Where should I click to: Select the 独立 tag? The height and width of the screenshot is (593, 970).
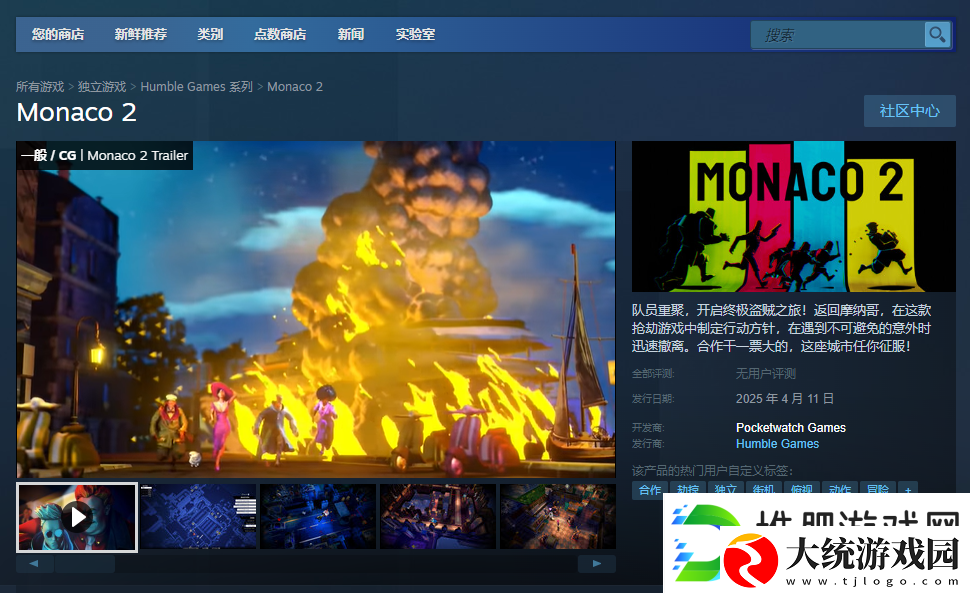725,490
